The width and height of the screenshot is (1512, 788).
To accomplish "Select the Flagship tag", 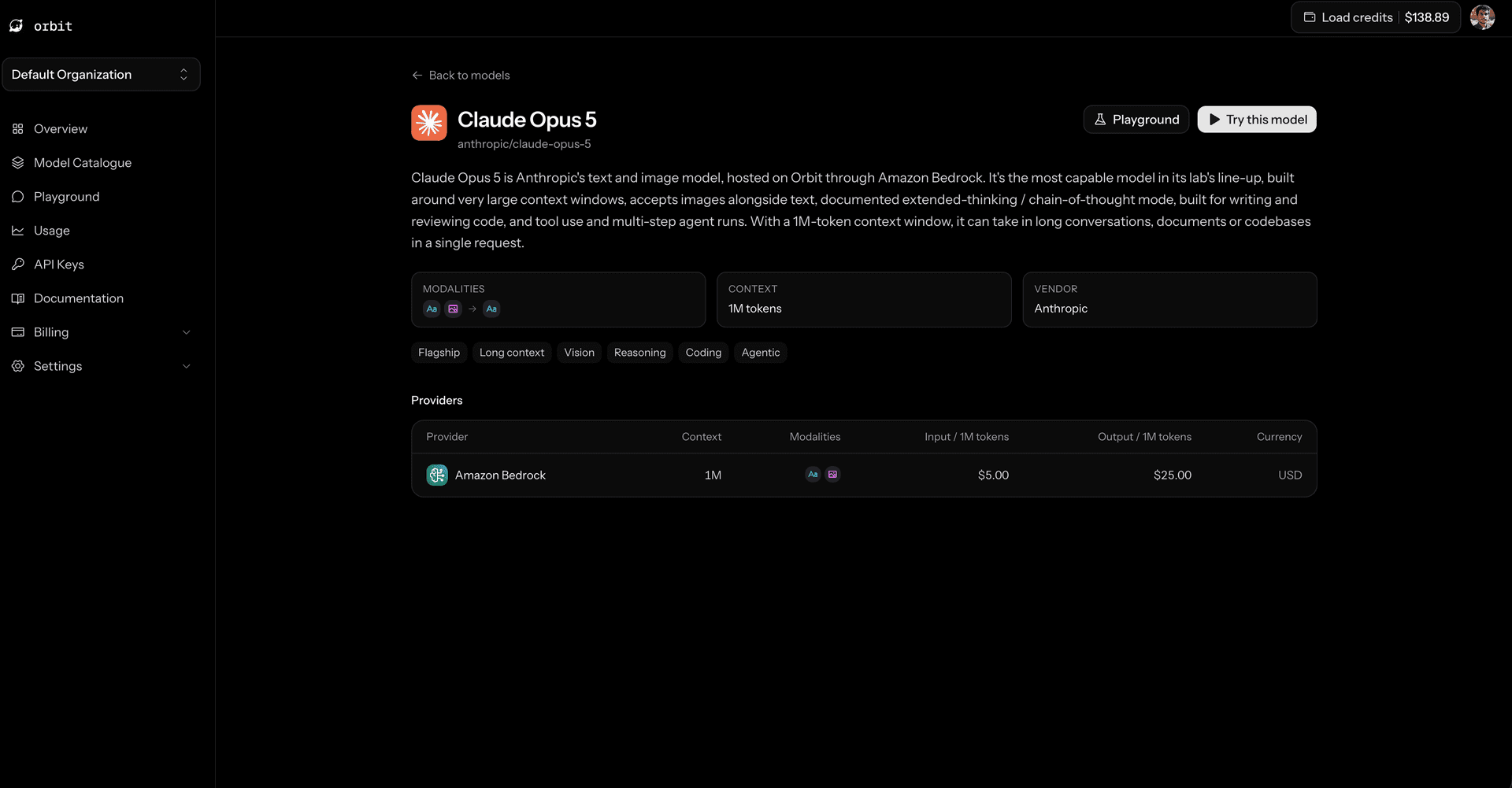I will click(439, 353).
